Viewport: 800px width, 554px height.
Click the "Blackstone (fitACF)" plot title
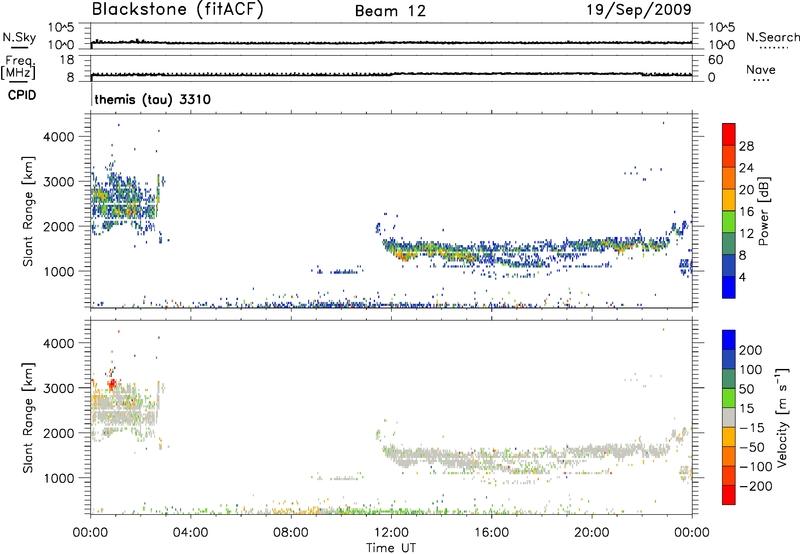[x=178, y=10]
